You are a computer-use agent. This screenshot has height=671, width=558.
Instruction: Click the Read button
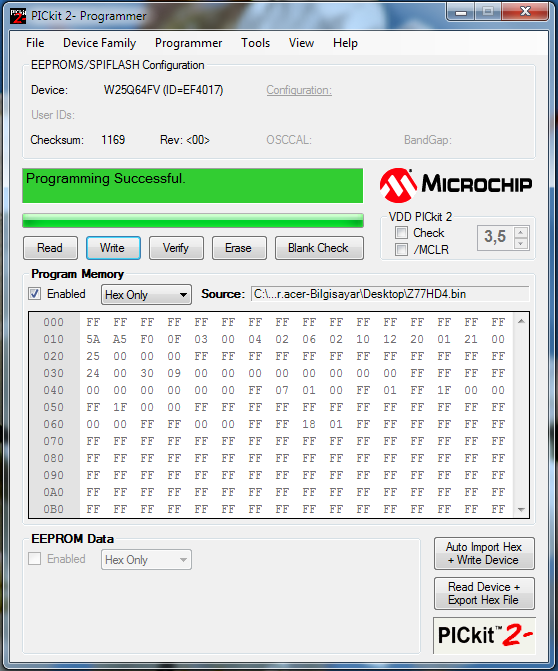(50, 248)
